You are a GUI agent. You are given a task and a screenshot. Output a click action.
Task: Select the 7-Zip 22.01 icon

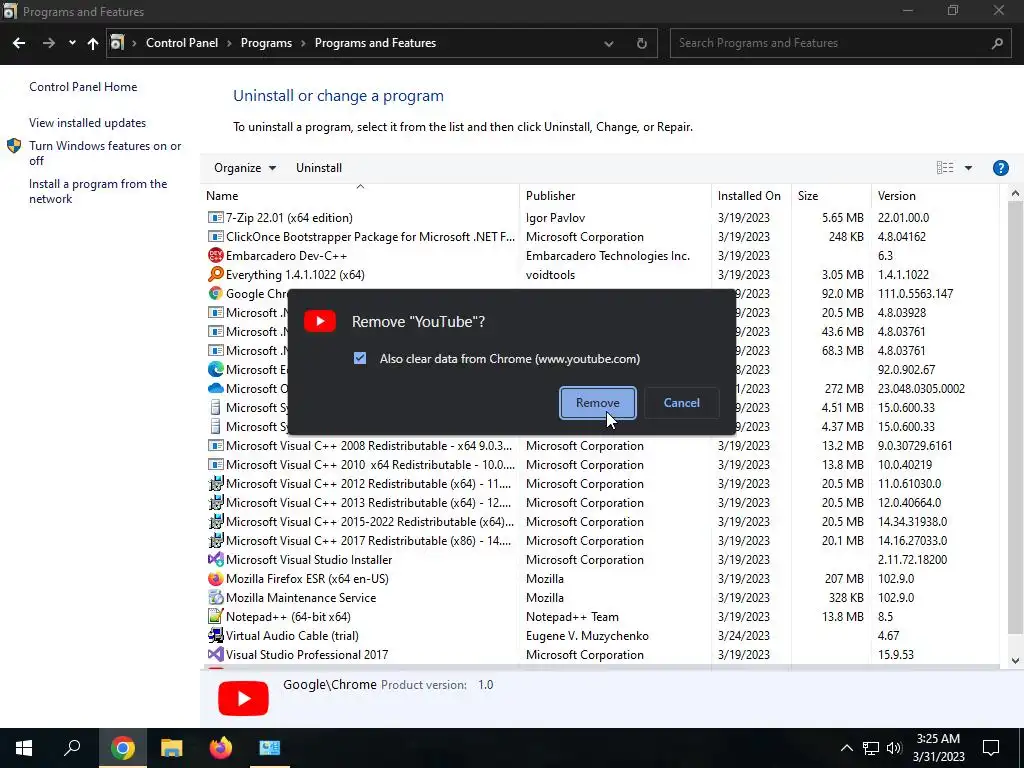(x=215, y=217)
